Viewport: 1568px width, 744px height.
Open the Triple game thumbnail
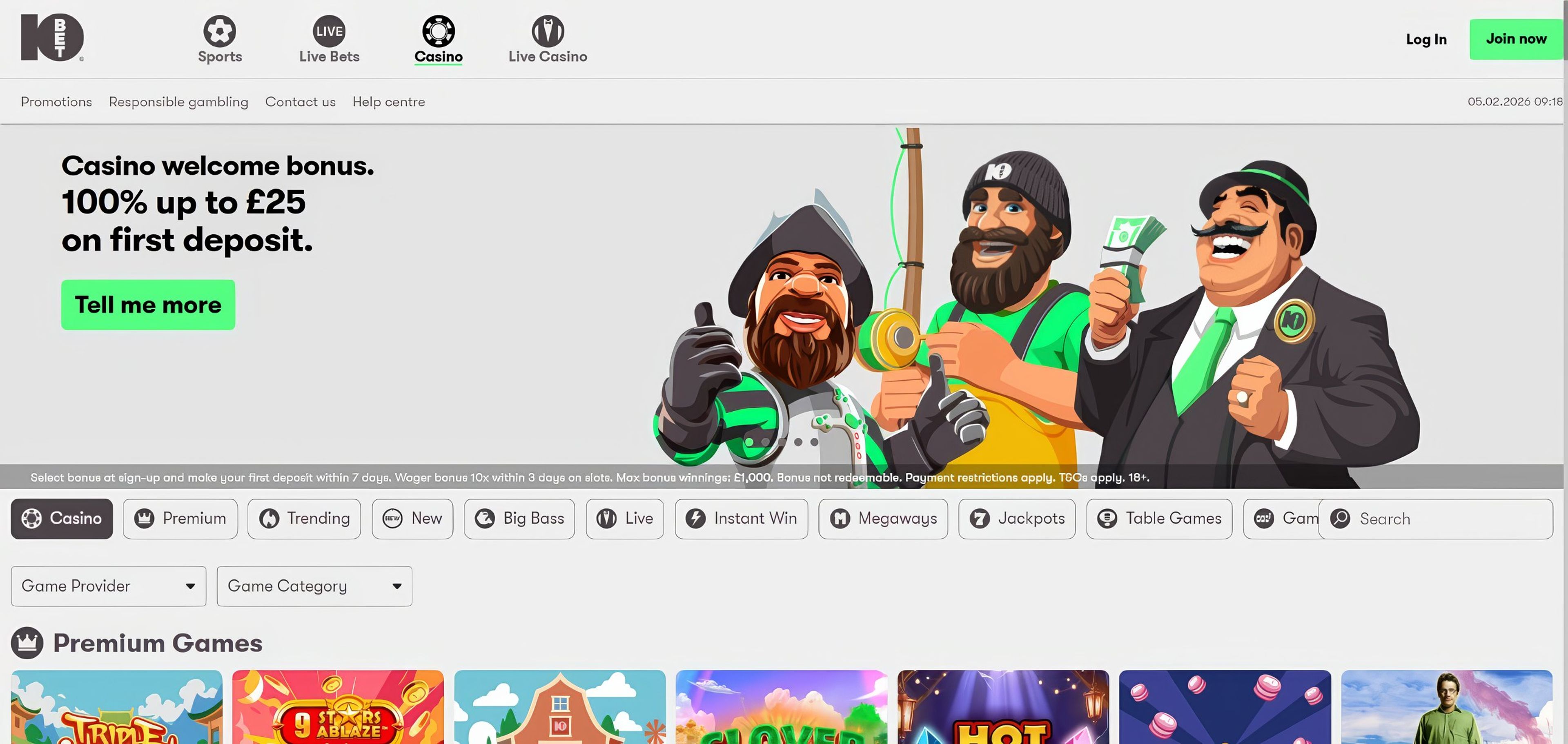tap(116, 707)
